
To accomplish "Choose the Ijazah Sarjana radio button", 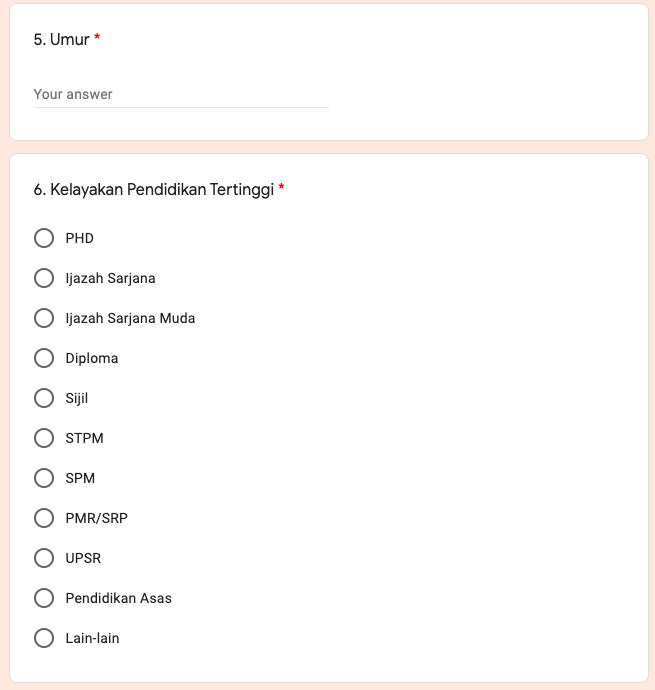I will 44,278.
